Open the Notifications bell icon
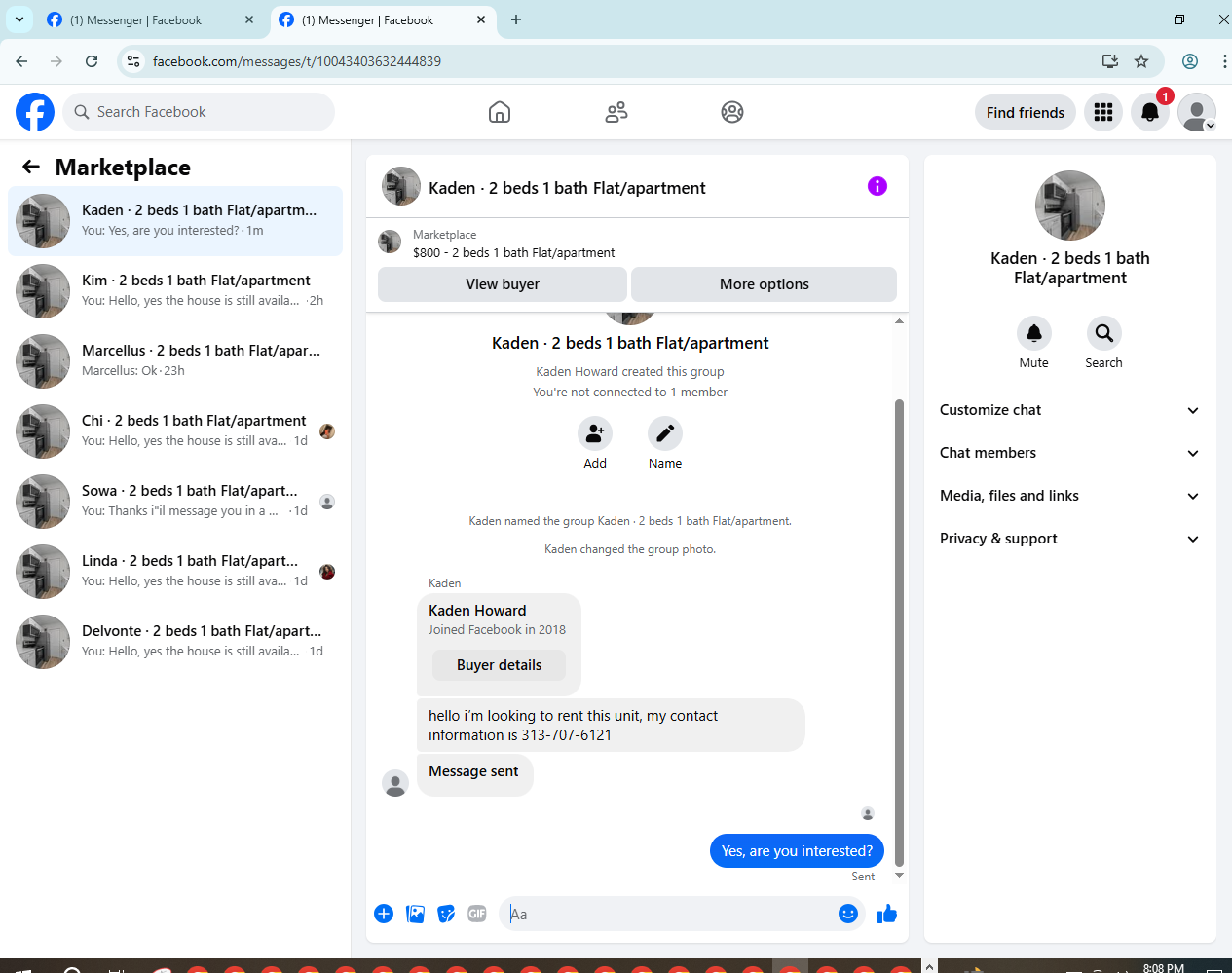This screenshot has height=973, width=1232. [x=1150, y=112]
